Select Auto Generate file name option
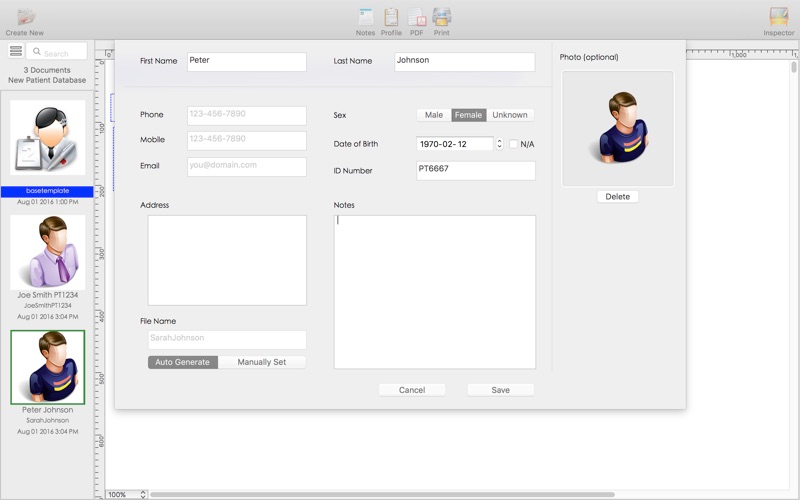Screen dimensions: 800x500 point(183,362)
